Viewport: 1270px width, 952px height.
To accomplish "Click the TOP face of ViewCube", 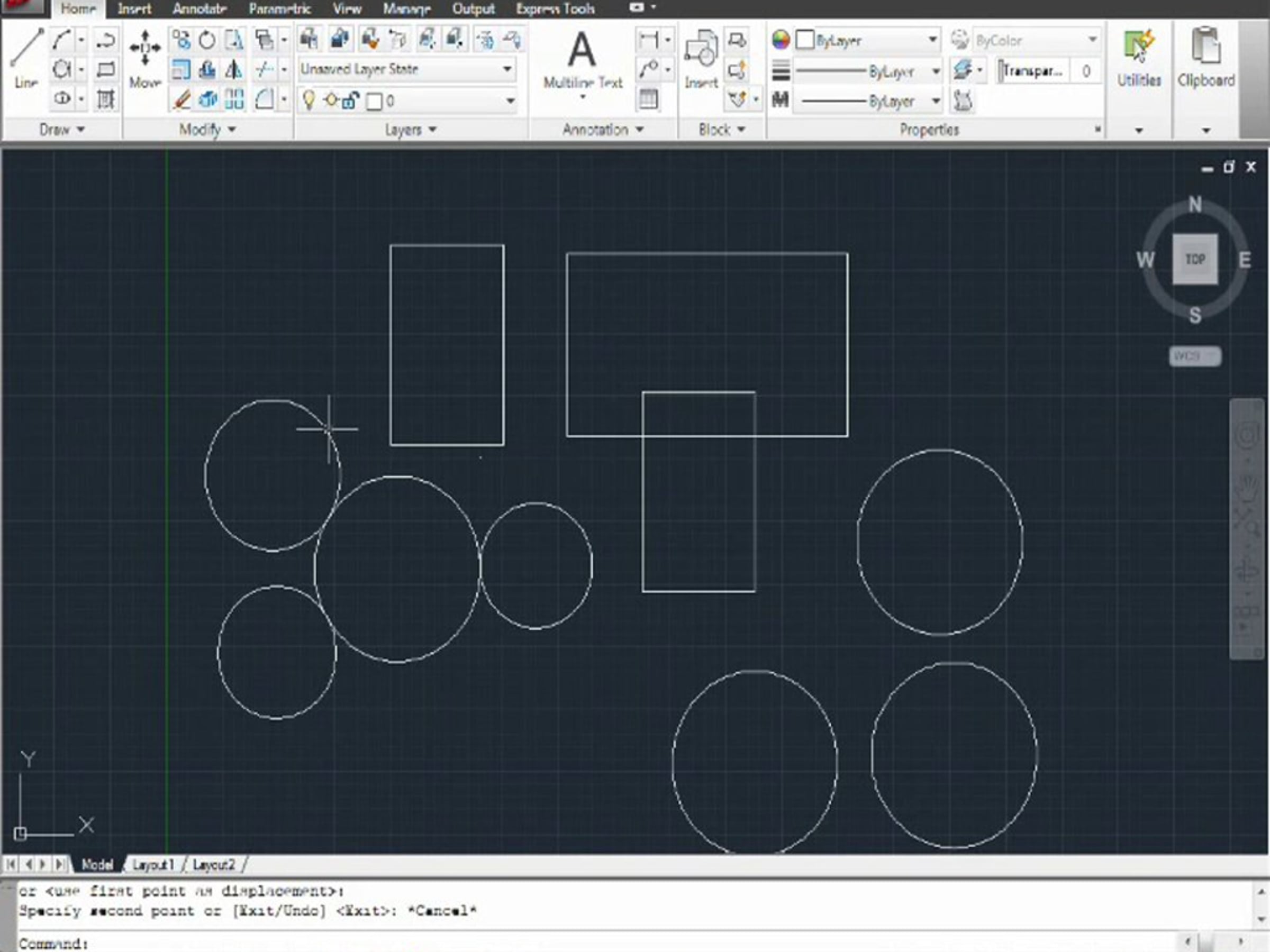I will [x=1195, y=259].
